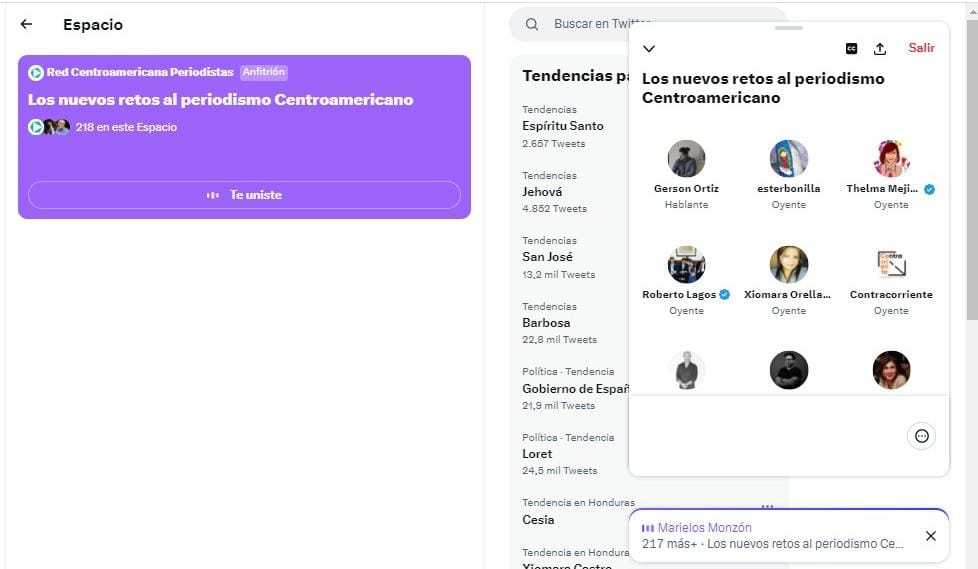Click the Te uniste button
This screenshot has width=978, height=569.
pos(244,195)
